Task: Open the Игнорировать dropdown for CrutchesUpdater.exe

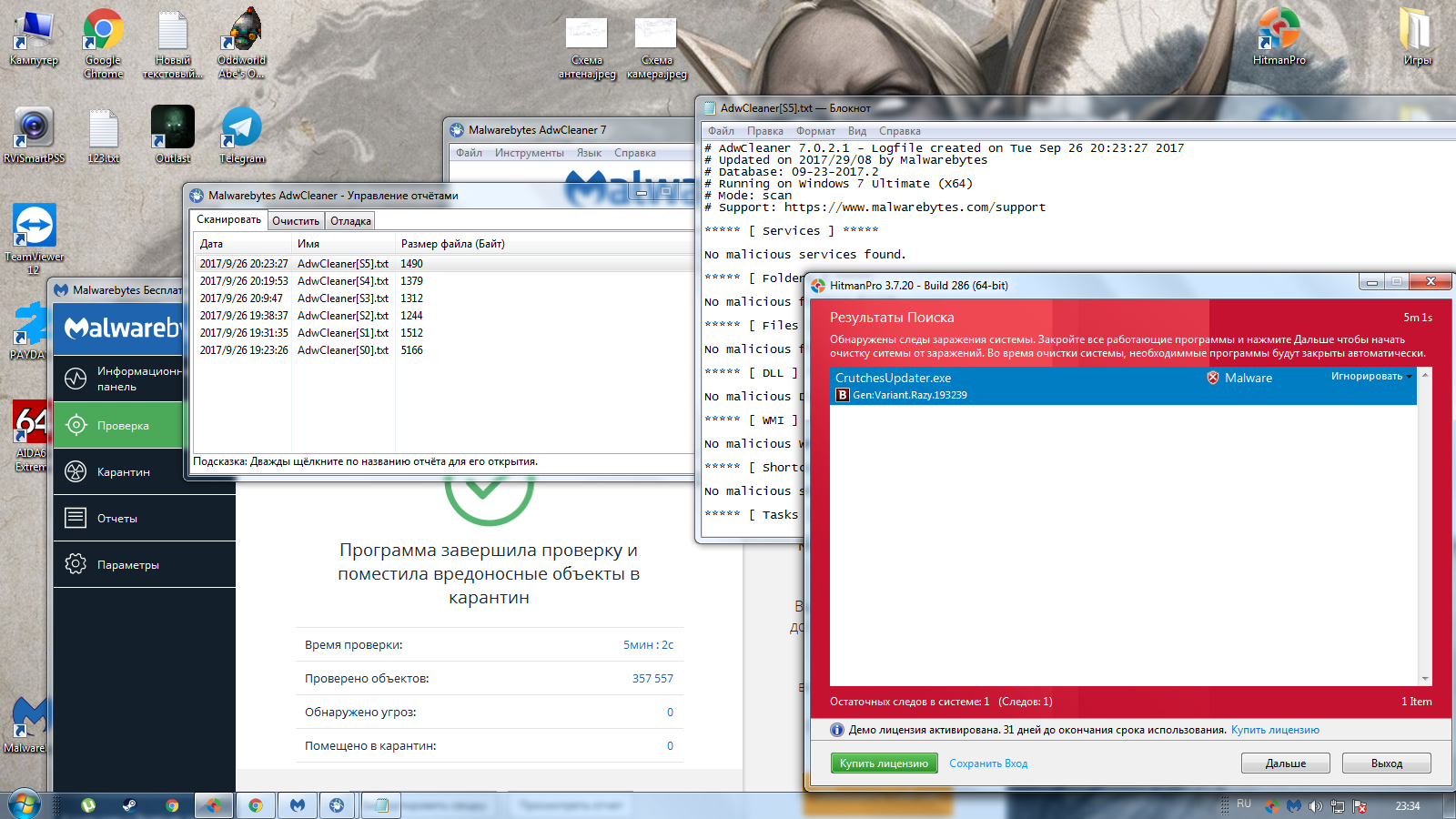Action: coord(1371,377)
